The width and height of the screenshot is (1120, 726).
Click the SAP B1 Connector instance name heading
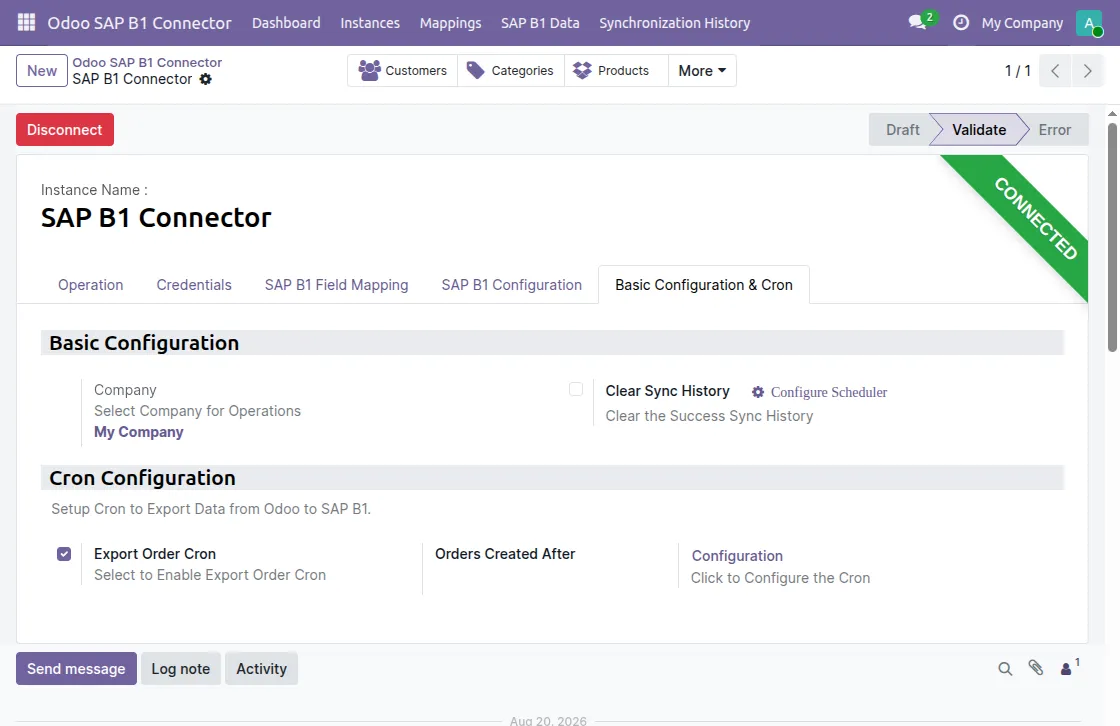point(156,217)
